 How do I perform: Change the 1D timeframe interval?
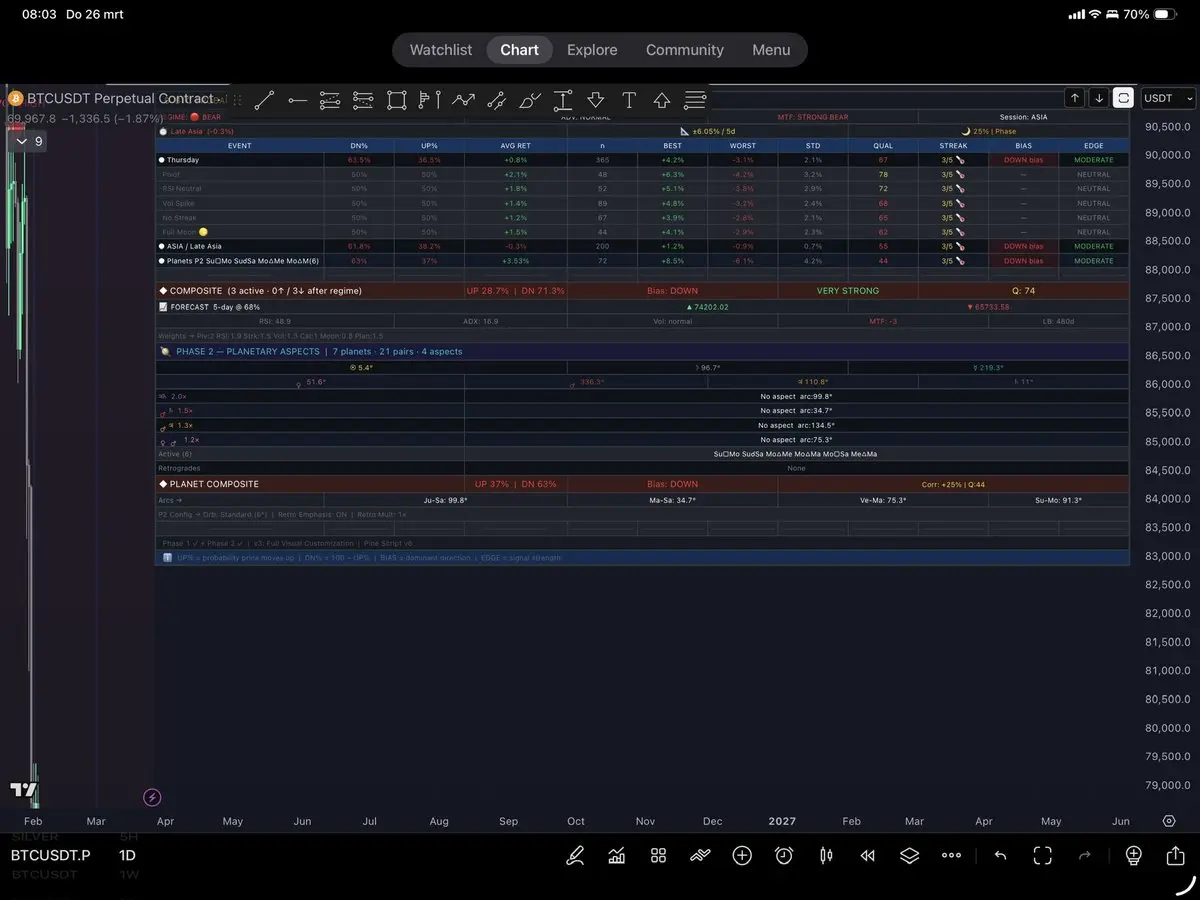point(128,855)
